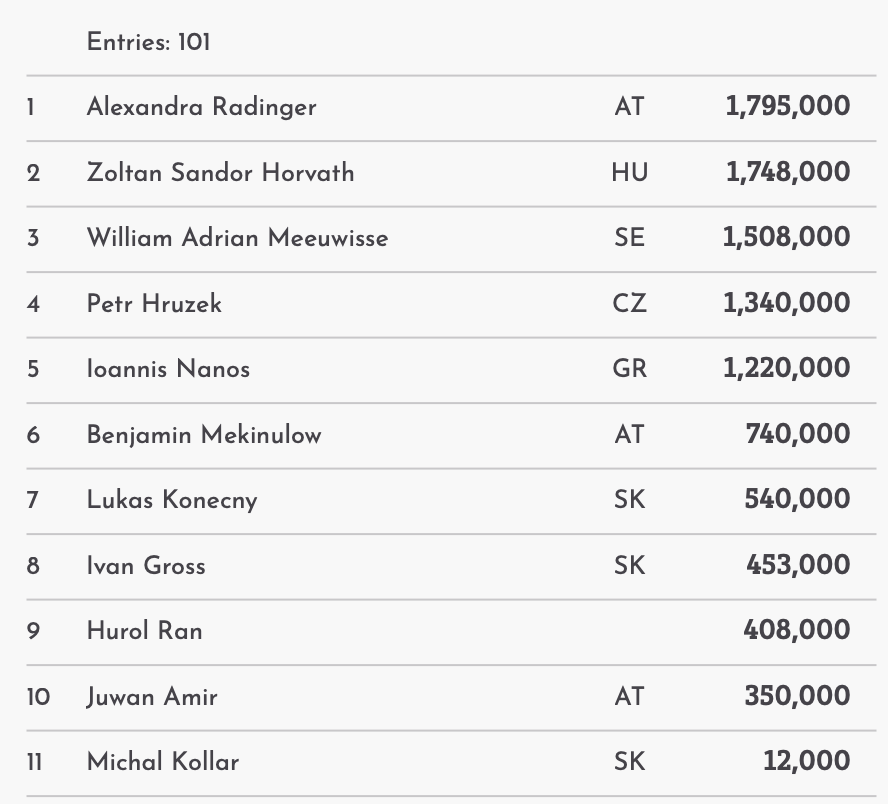Click the 408,000 chip count

click(x=797, y=631)
